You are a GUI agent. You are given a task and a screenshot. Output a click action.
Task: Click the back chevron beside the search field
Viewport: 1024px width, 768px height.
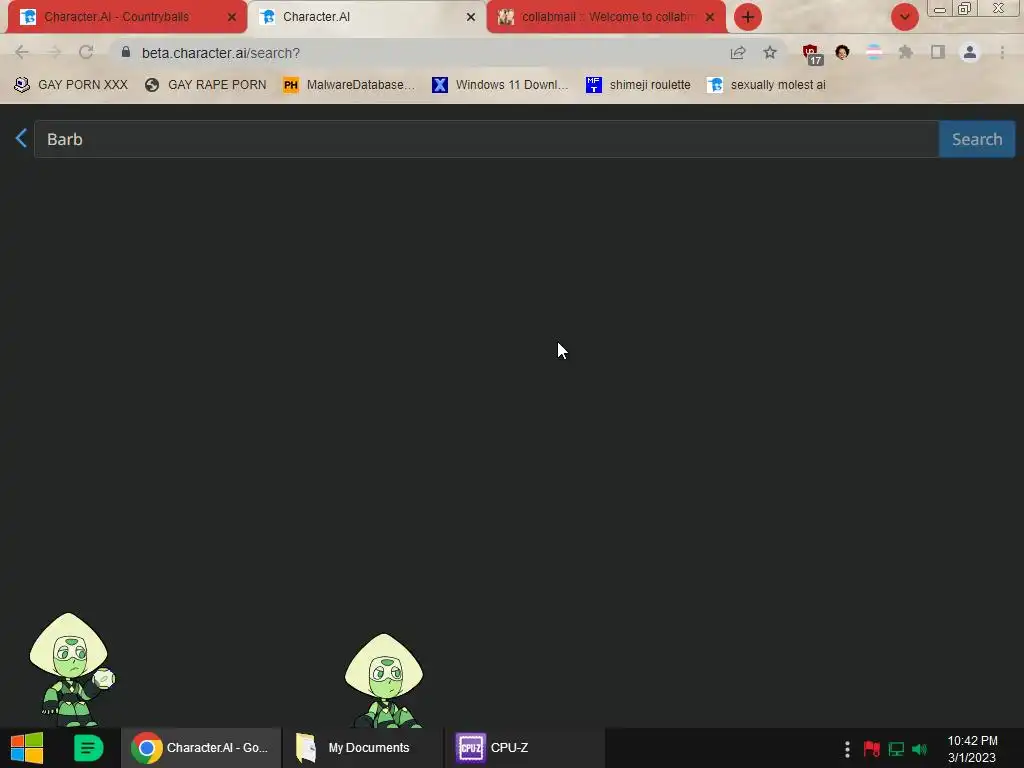(21, 138)
